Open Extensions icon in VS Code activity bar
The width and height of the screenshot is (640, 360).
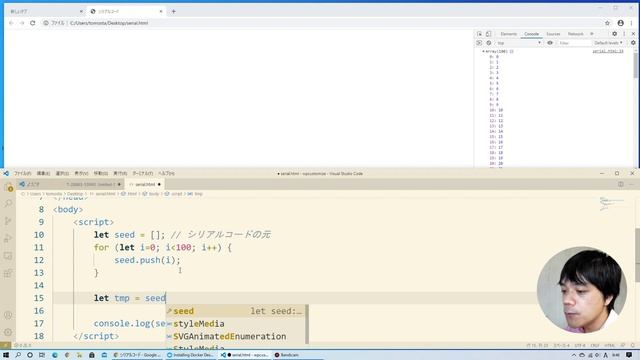click(8, 273)
